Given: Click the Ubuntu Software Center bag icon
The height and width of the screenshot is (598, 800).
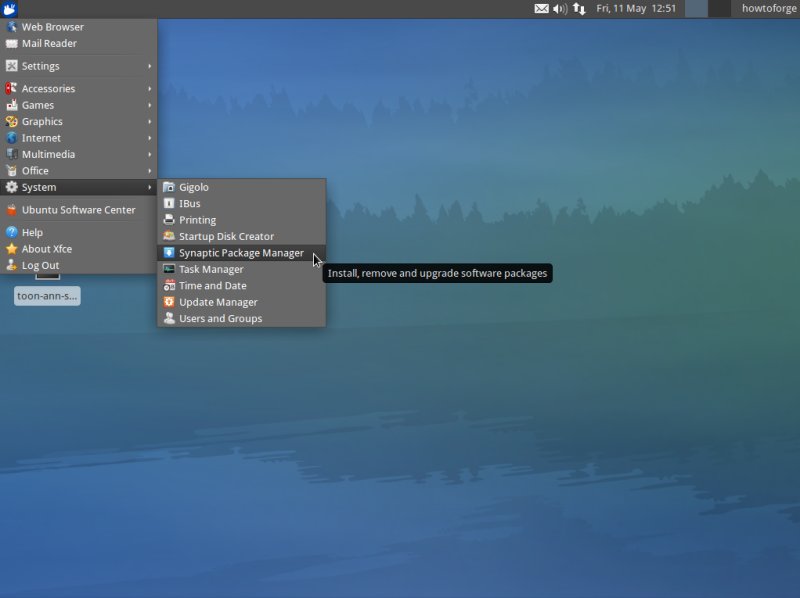Looking at the screenshot, I should point(11,210).
